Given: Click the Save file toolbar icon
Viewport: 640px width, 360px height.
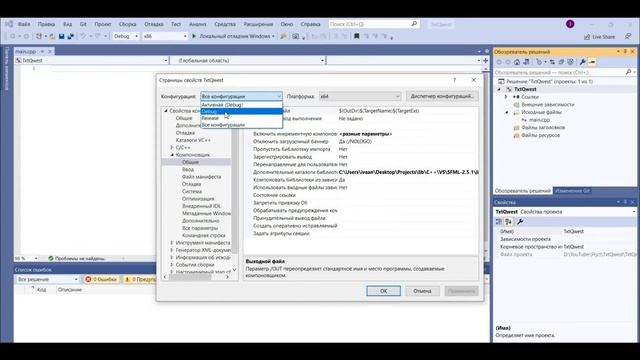Looking at the screenshot, I should pyautogui.click(x=62, y=36).
